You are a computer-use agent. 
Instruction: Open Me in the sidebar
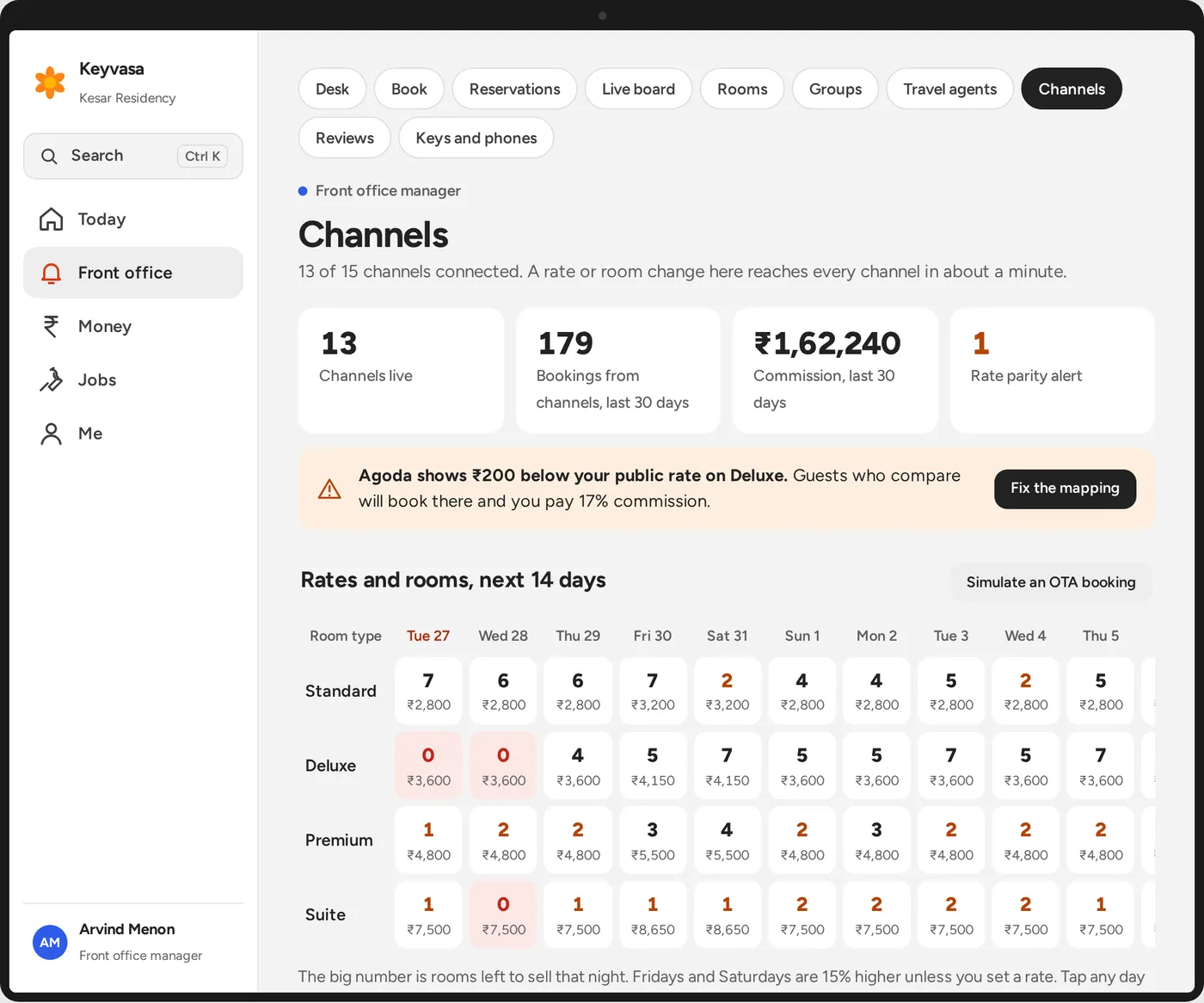pyautogui.click(x=133, y=434)
